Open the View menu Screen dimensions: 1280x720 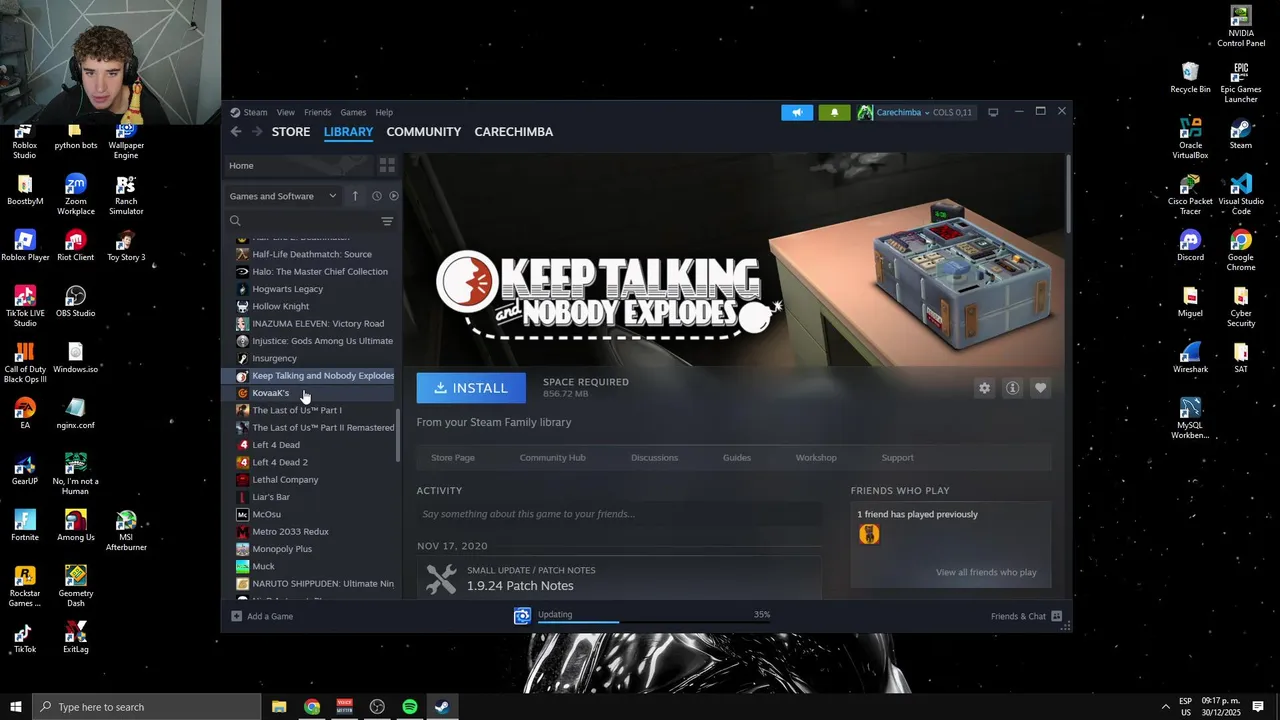[285, 112]
